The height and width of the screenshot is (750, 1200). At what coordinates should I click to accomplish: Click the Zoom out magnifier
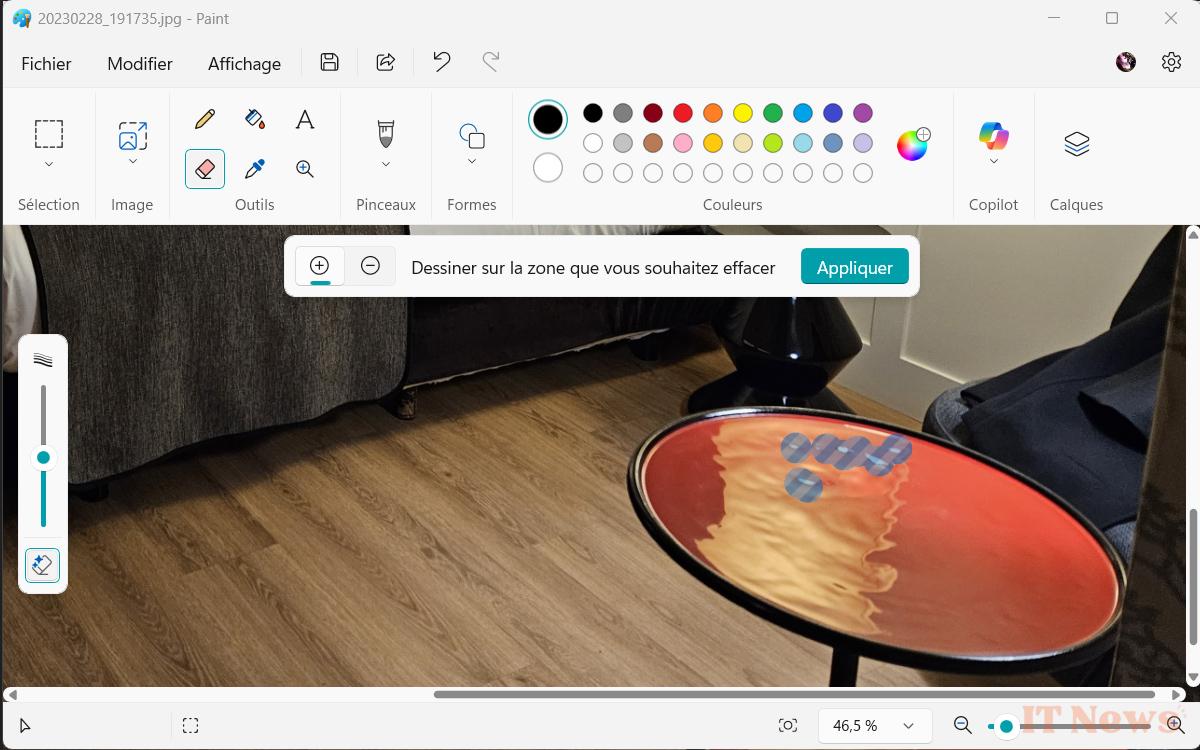click(x=963, y=726)
